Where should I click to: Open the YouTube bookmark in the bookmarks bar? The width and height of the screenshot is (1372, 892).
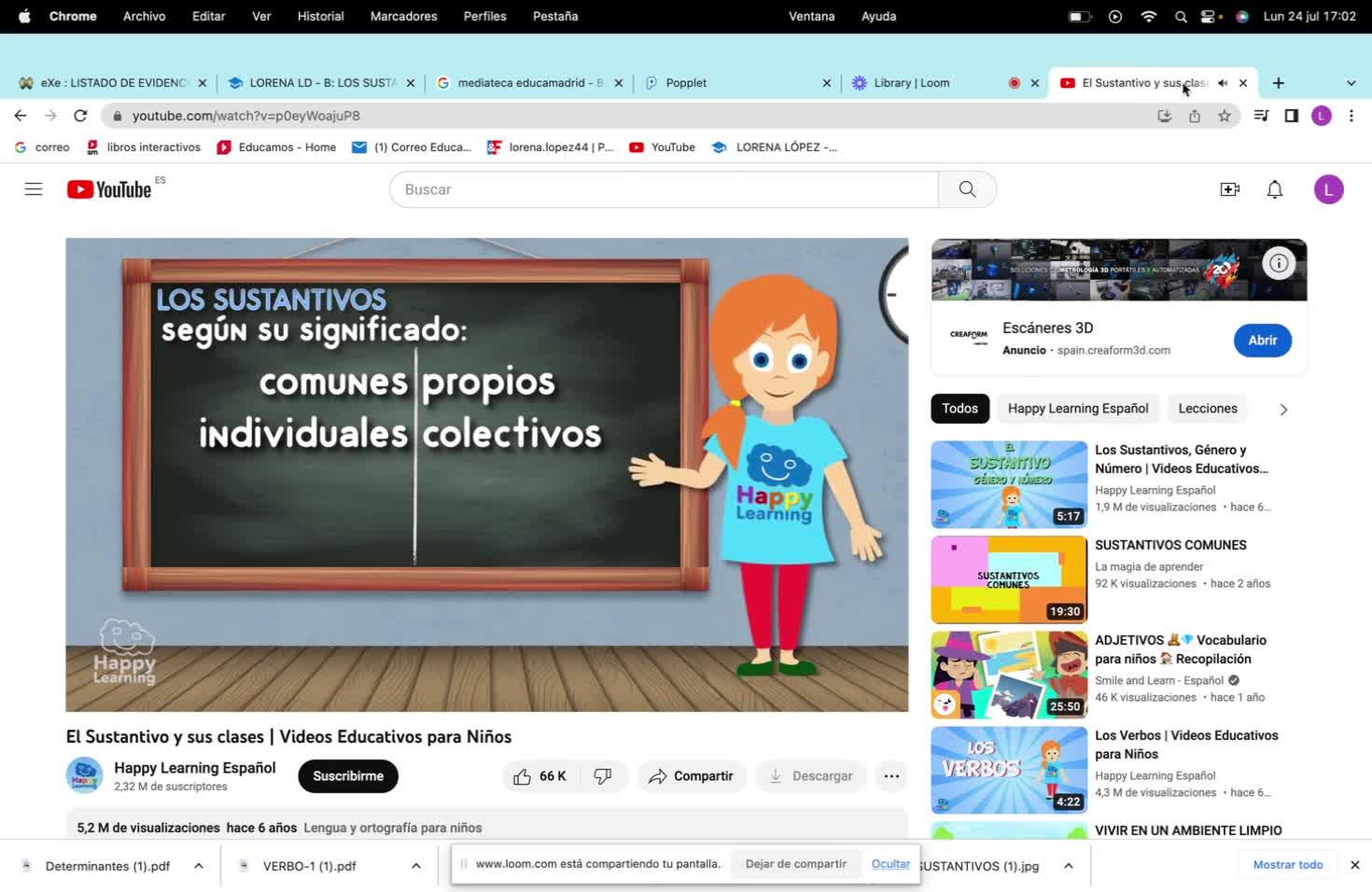(663, 147)
